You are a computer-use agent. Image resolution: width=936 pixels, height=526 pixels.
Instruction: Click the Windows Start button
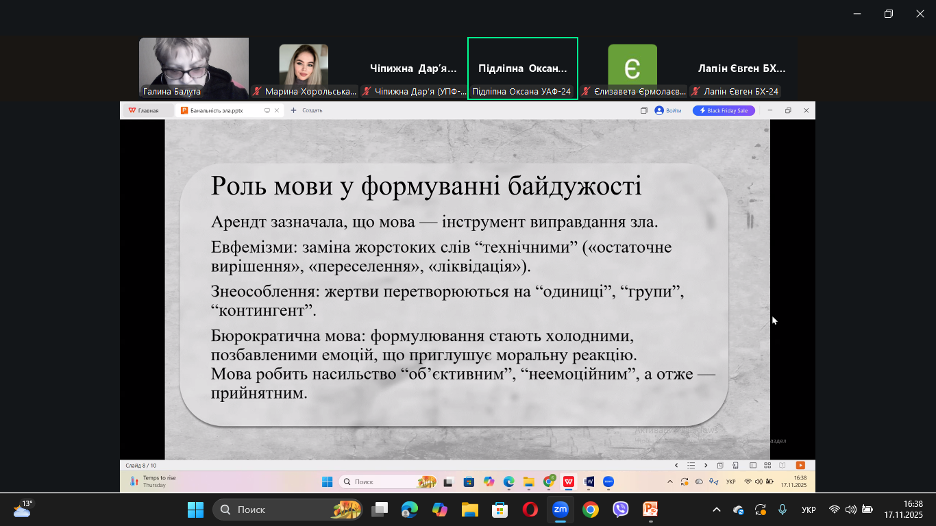195,509
